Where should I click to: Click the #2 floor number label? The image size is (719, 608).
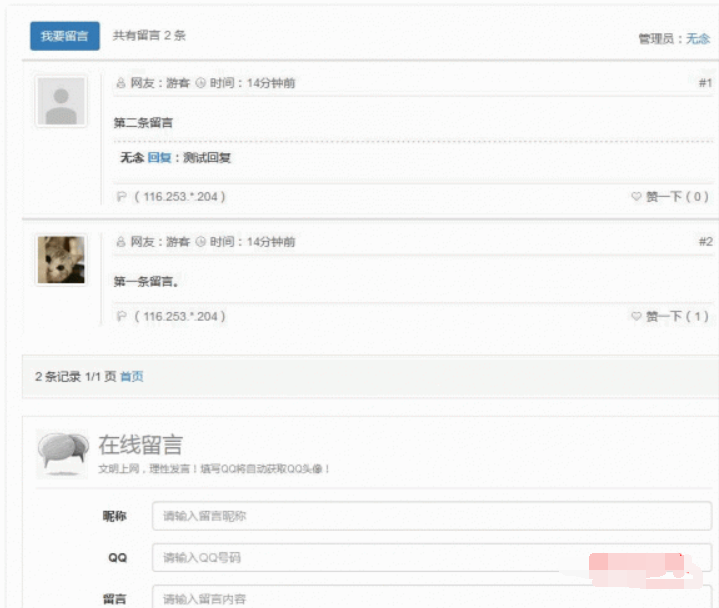coord(705,242)
